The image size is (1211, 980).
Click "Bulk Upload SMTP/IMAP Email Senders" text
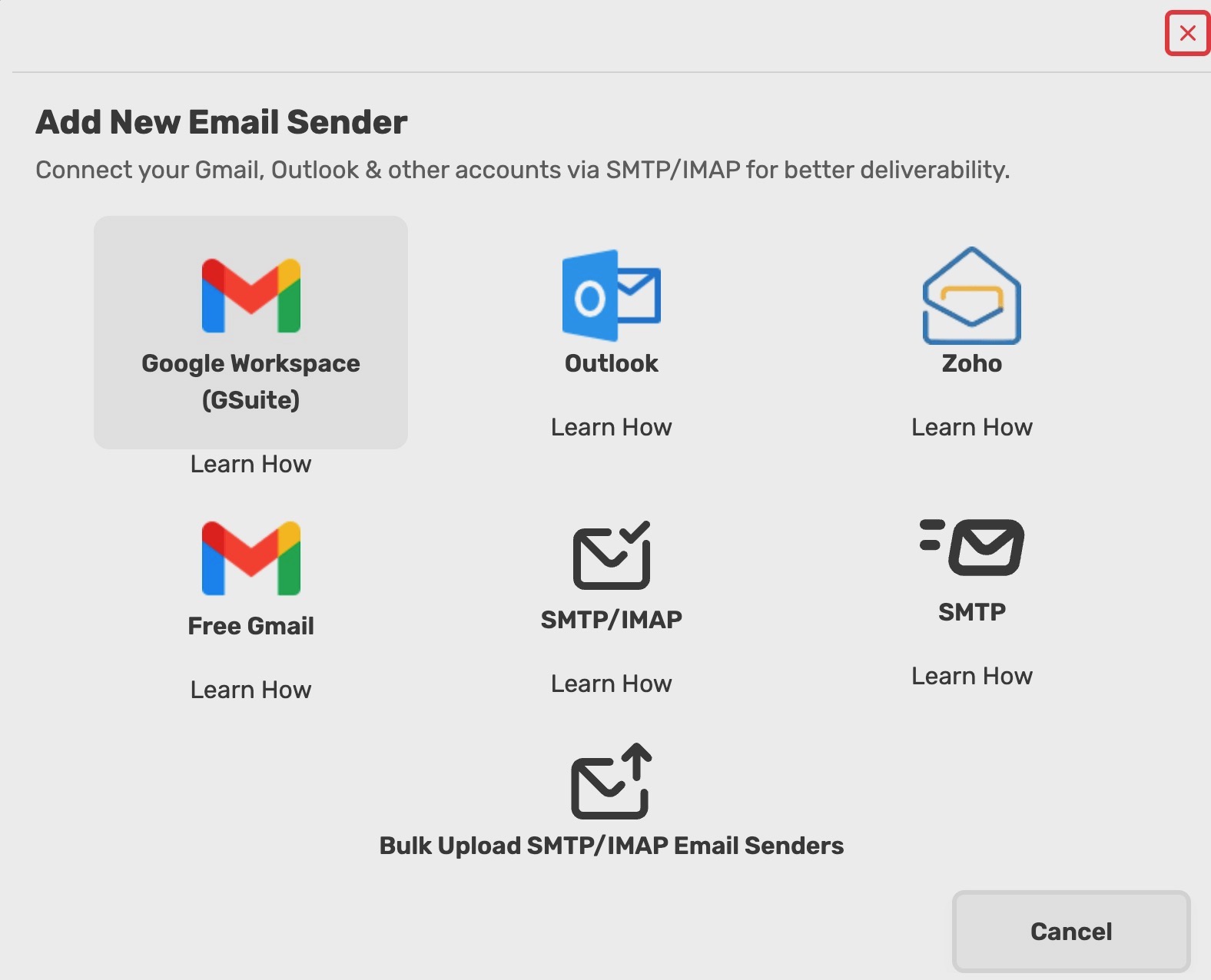pyautogui.click(x=611, y=846)
